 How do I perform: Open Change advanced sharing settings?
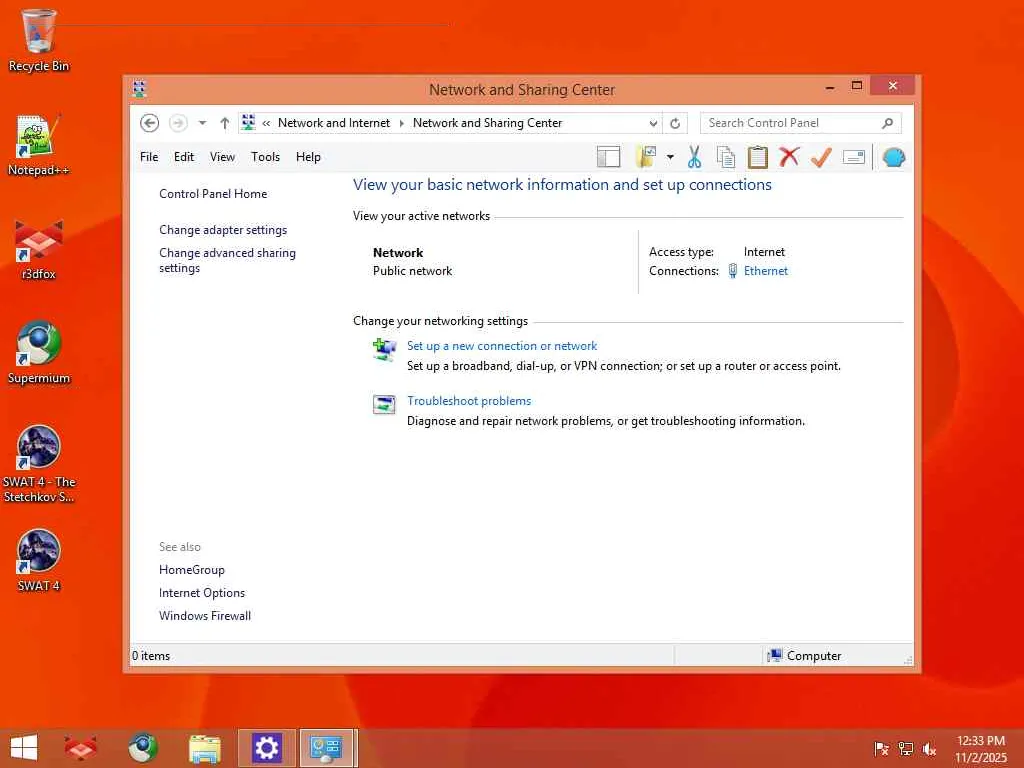227,260
